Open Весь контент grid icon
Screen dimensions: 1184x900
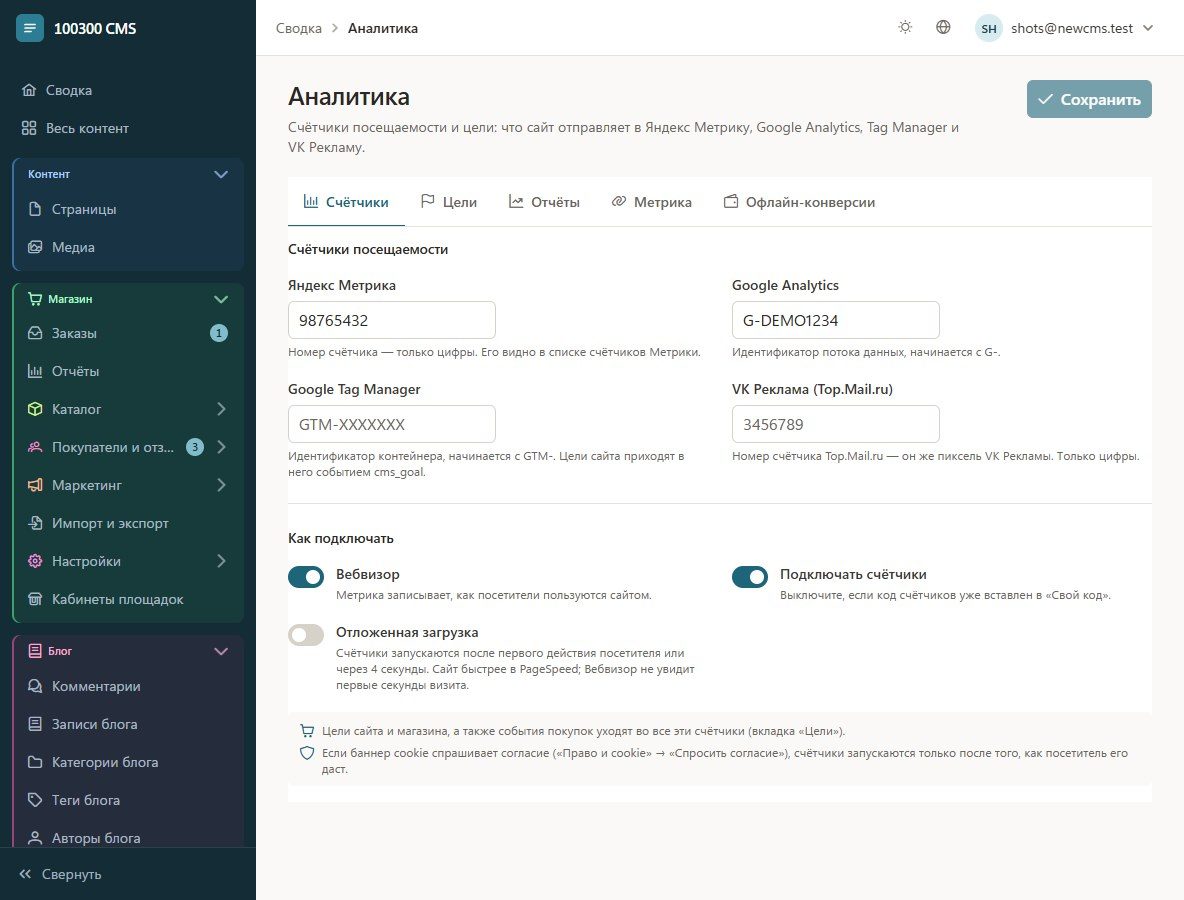click(x=29, y=128)
